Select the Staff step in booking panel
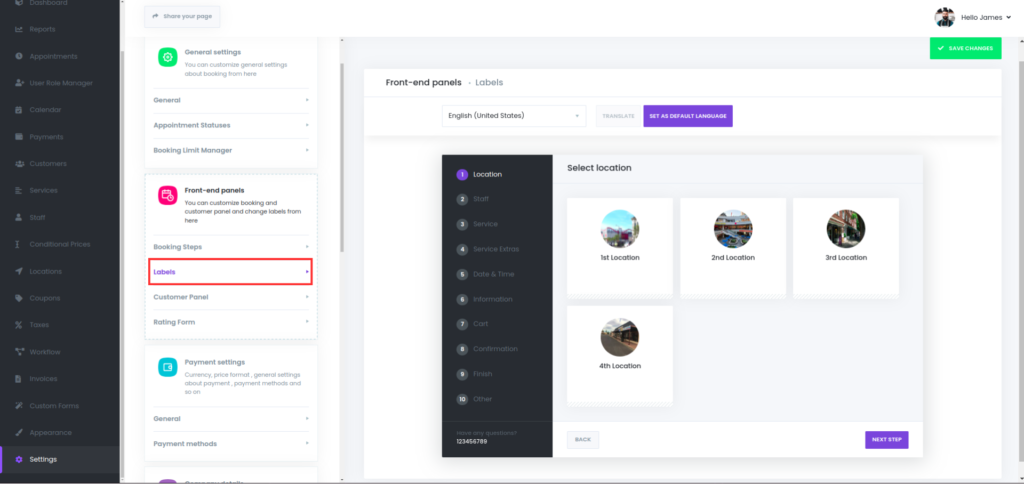 tap(481, 199)
